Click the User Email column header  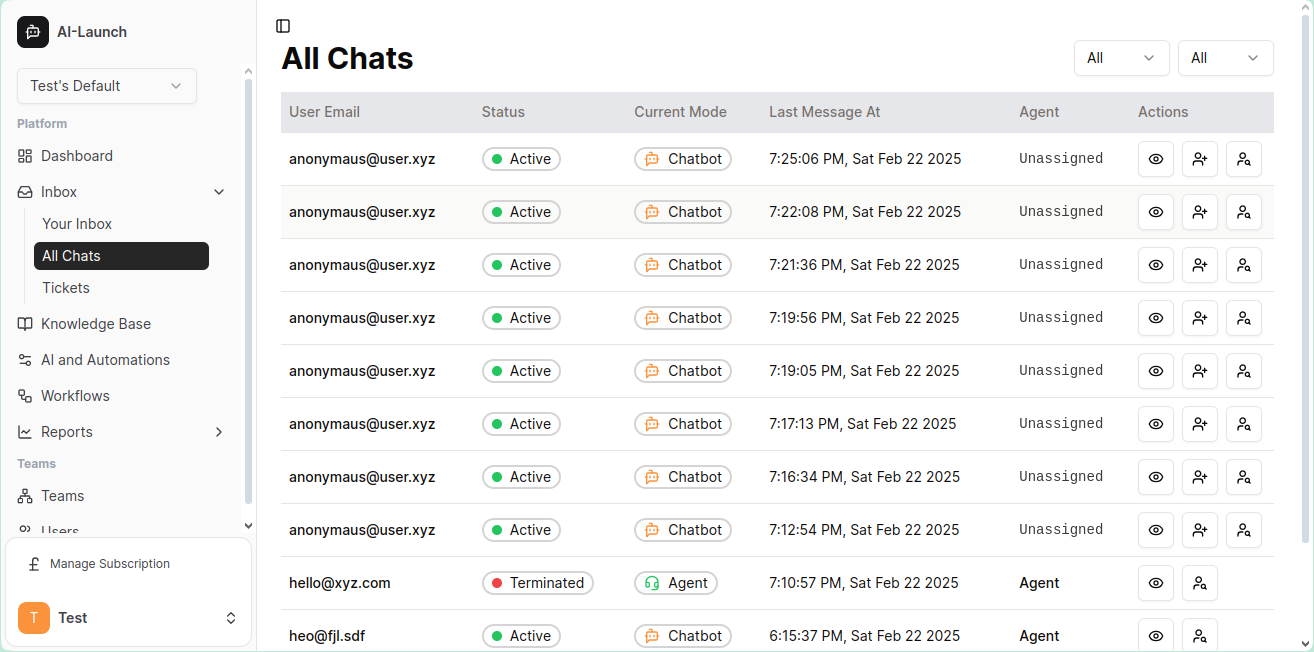(324, 112)
